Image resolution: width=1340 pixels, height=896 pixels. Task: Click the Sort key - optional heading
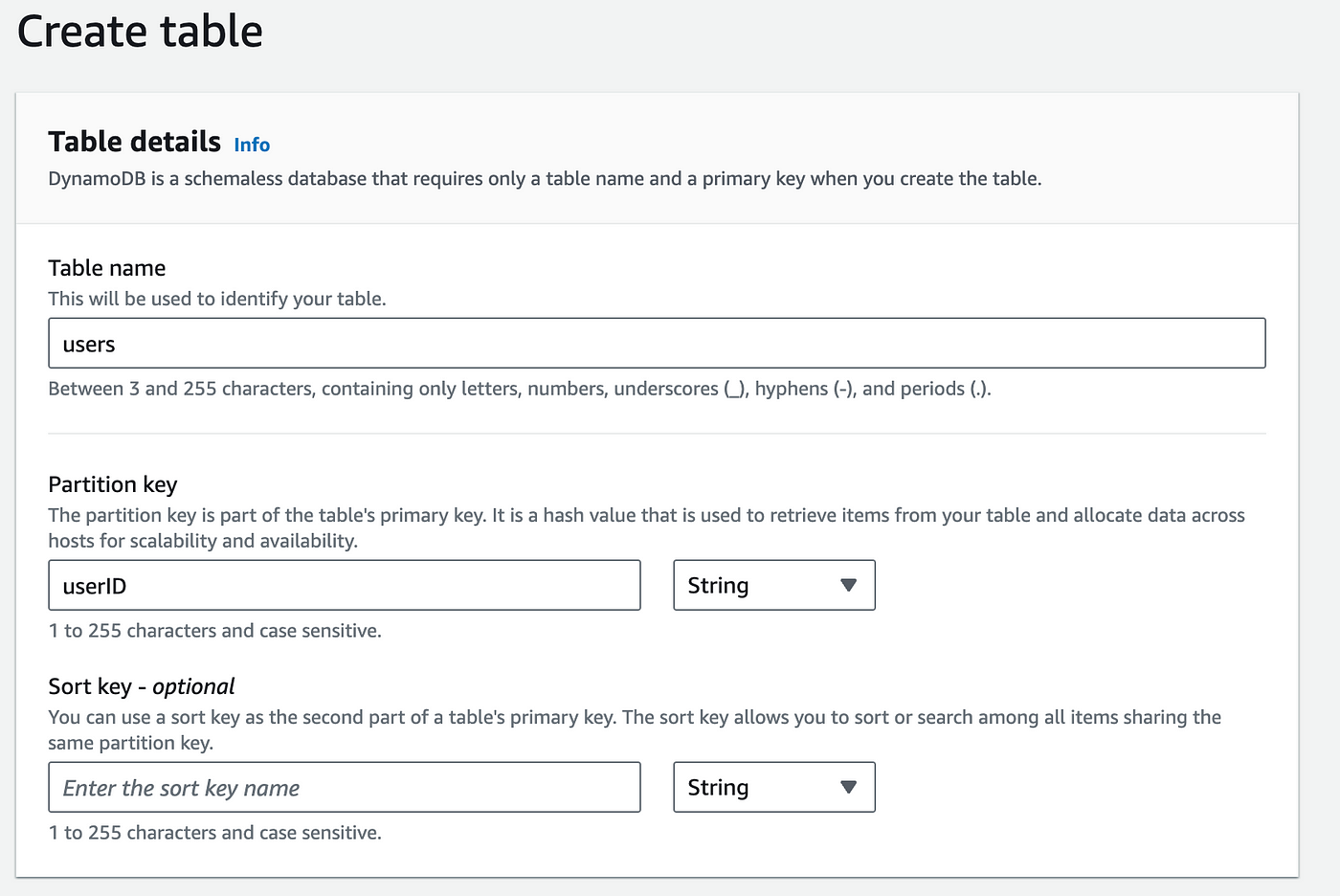[x=140, y=685]
